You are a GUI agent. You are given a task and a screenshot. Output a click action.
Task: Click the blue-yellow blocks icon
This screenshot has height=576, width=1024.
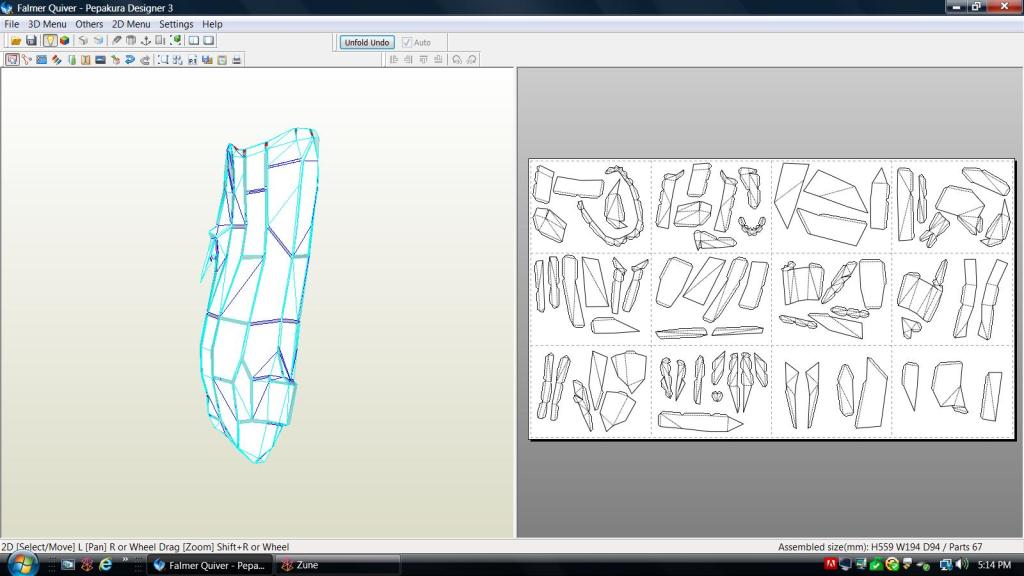click(207, 59)
